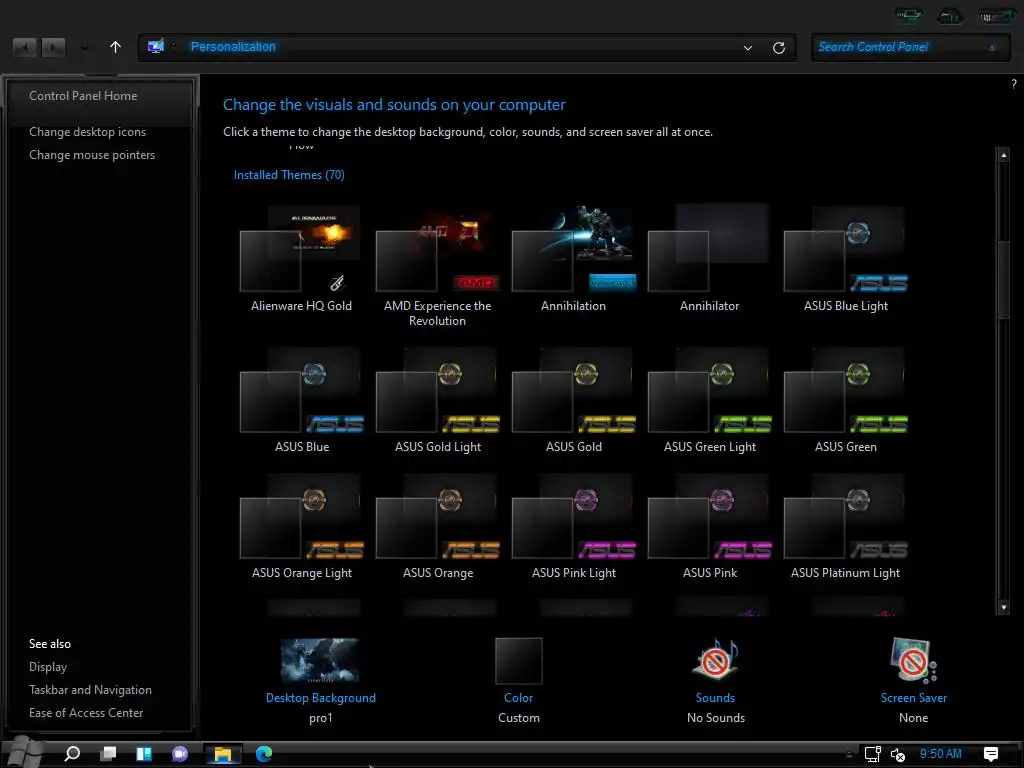Choose the ASUS Platinum Light theme
1024x768 pixels.
pos(846,526)
